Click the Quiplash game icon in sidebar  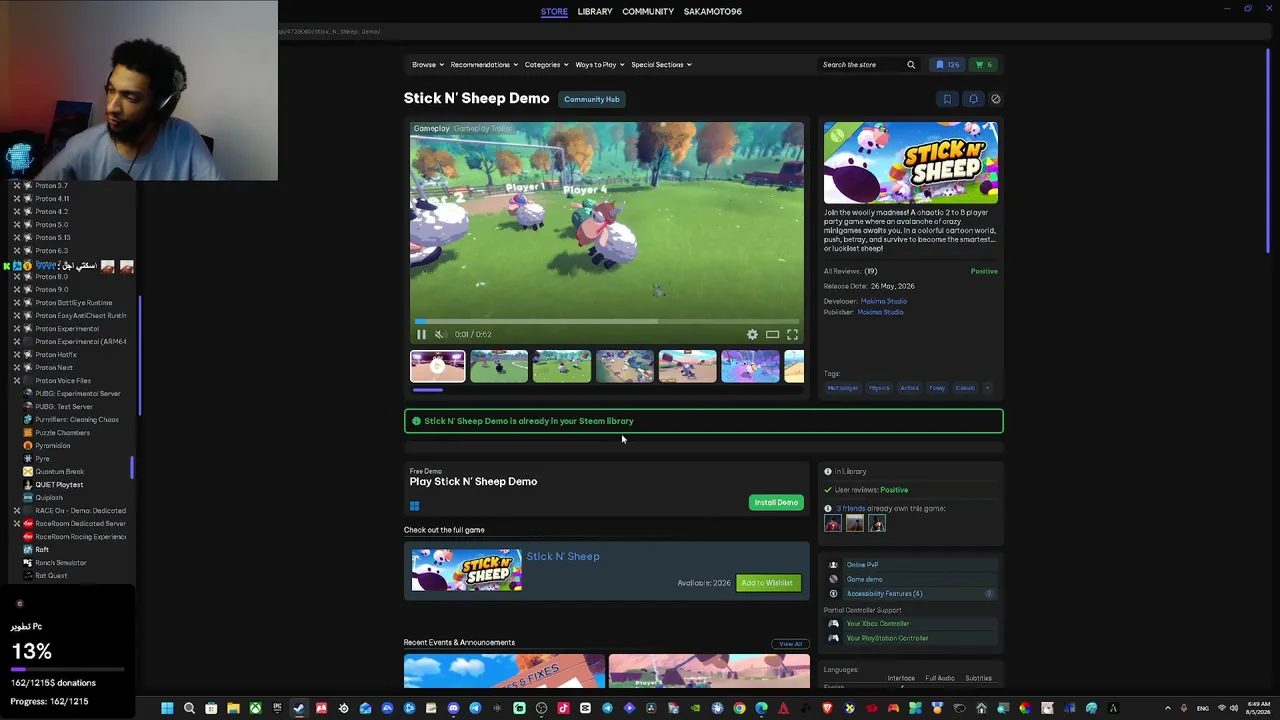coord(28,498)
